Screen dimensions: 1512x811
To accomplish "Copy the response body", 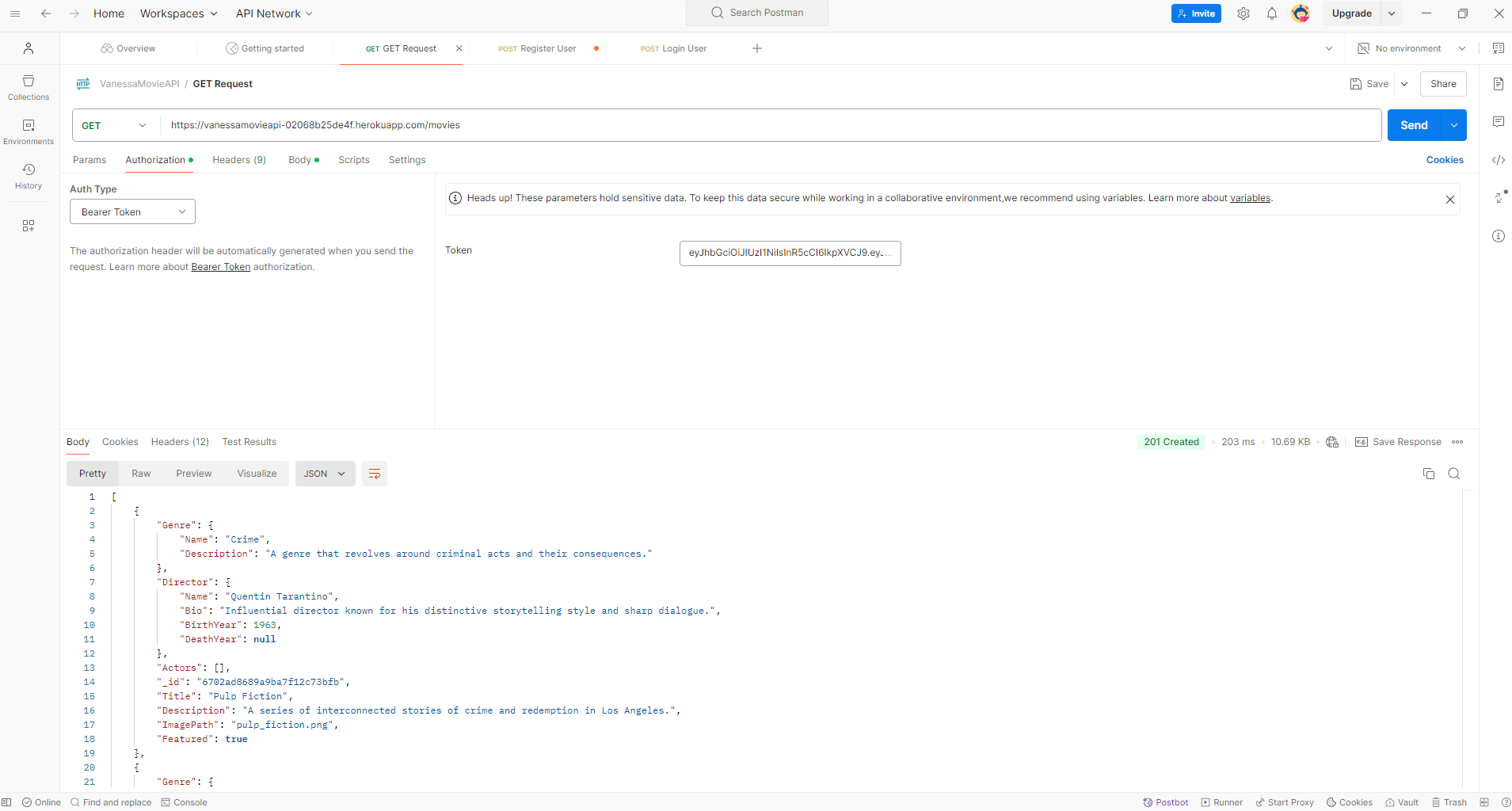I will [x=1429, y=474].
